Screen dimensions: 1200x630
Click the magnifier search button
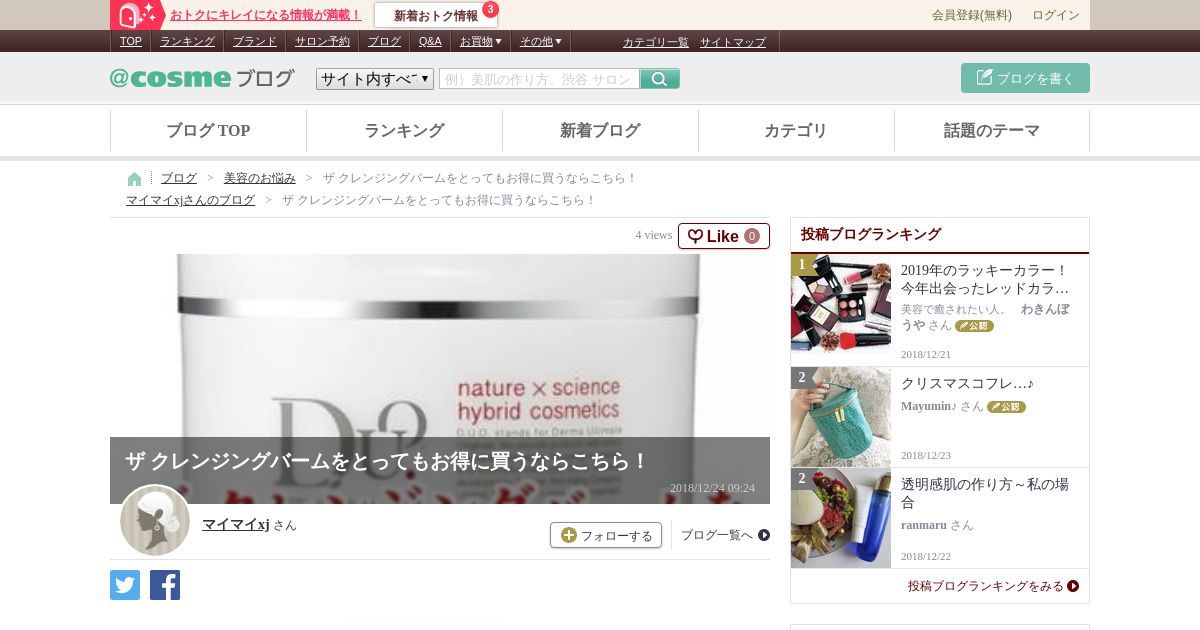[660, 79]
